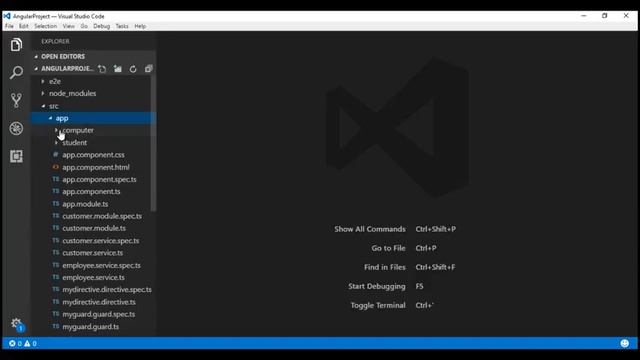This screenshot has width=640, height=360.
Task: Open the Selection menu
Action: coord(45,26)
